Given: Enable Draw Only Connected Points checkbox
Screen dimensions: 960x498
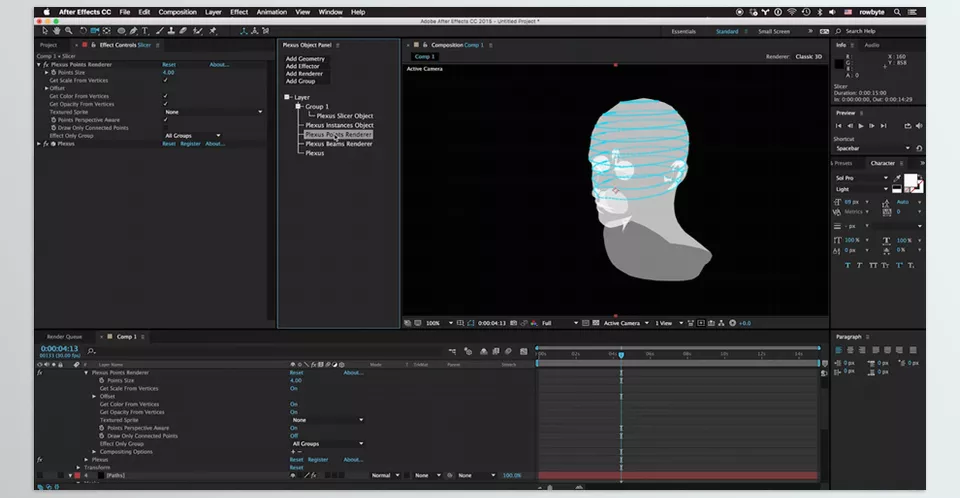Looking at the screenshot, I should (x=165, y=127).
